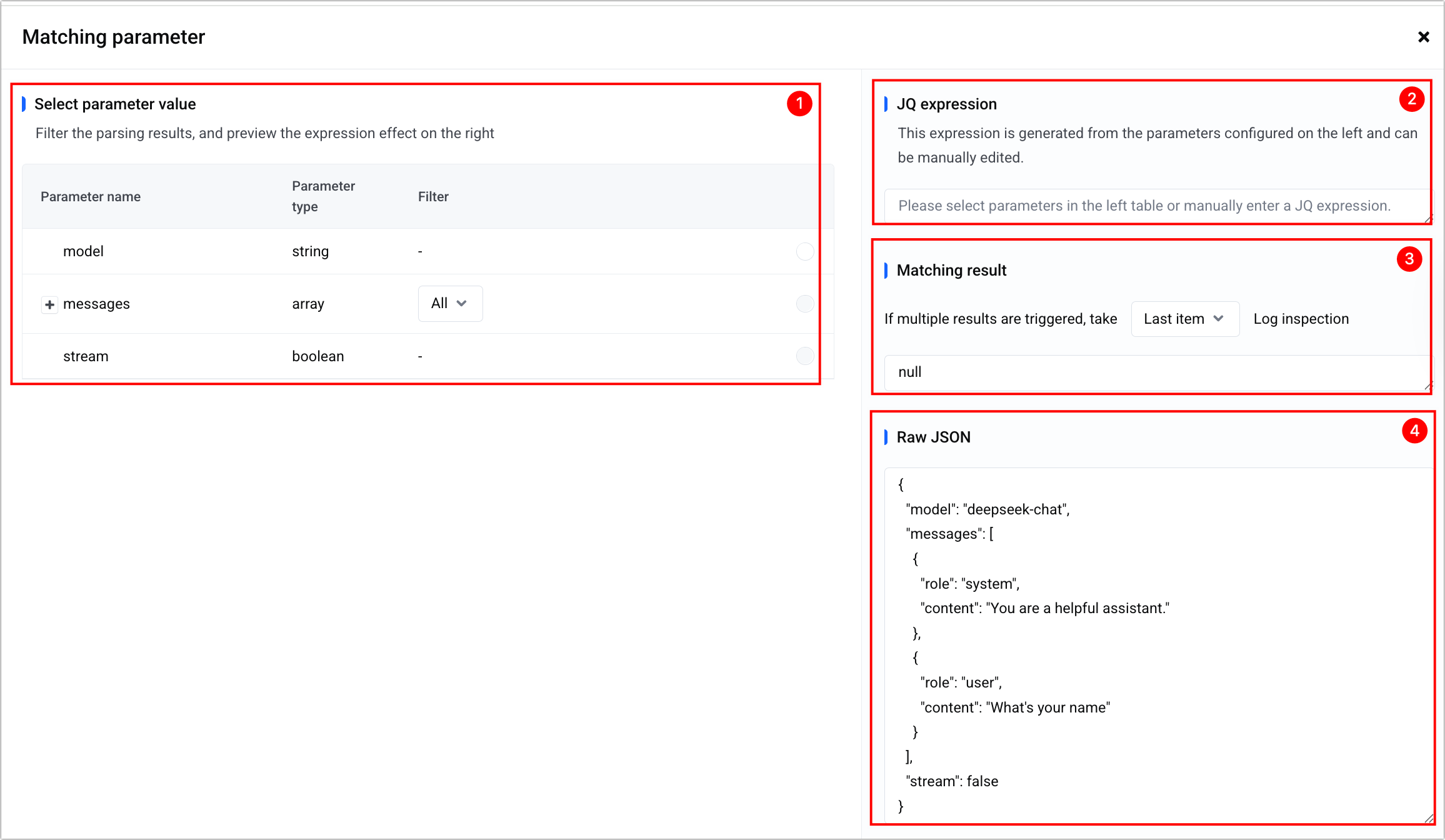The width and height of the screenshot is (1445, 840).
Task: Select the stream parameter radio button
Action: [x=804, y=356]
